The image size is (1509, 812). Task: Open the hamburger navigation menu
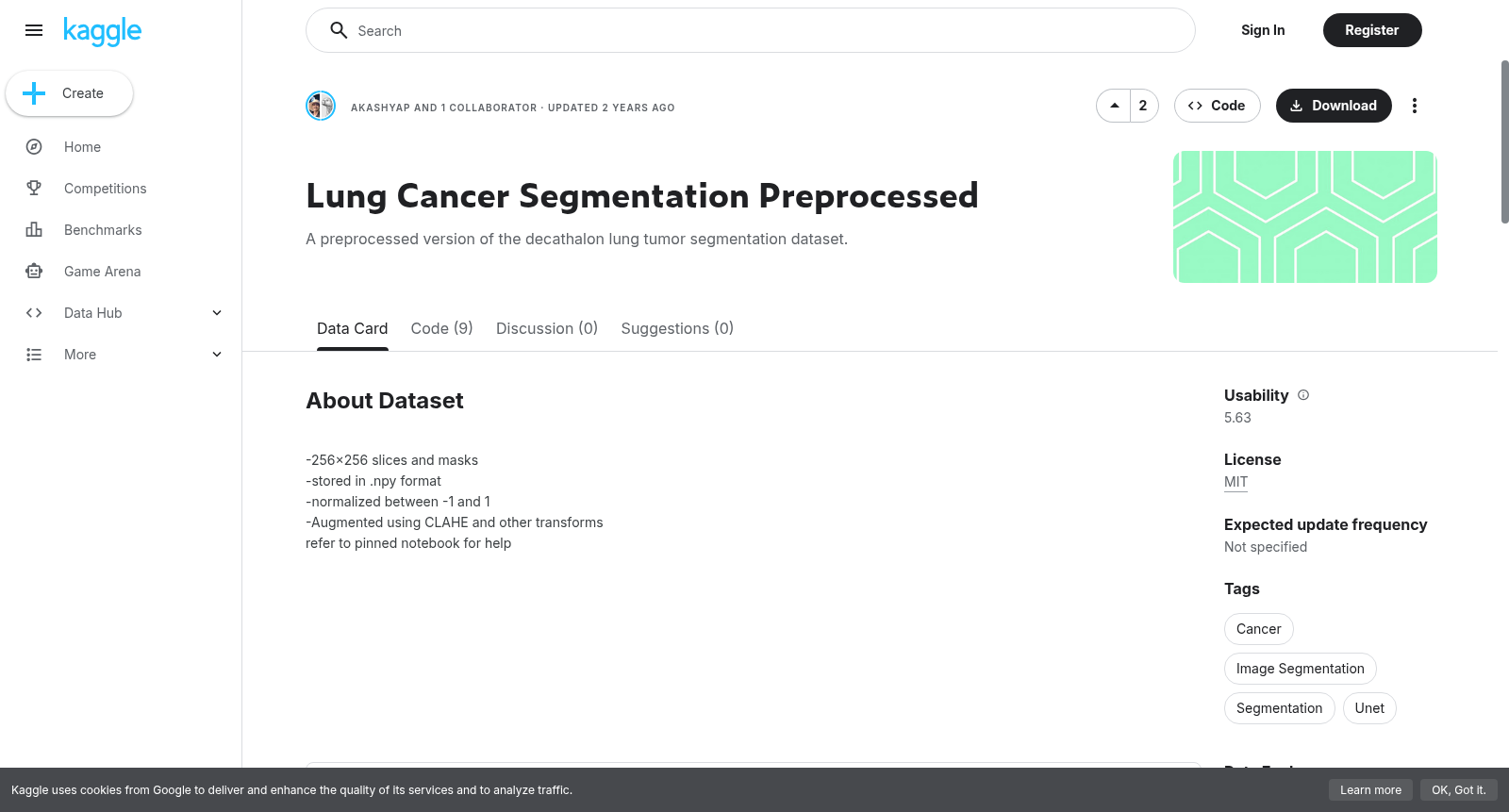[x=34, y=30]
